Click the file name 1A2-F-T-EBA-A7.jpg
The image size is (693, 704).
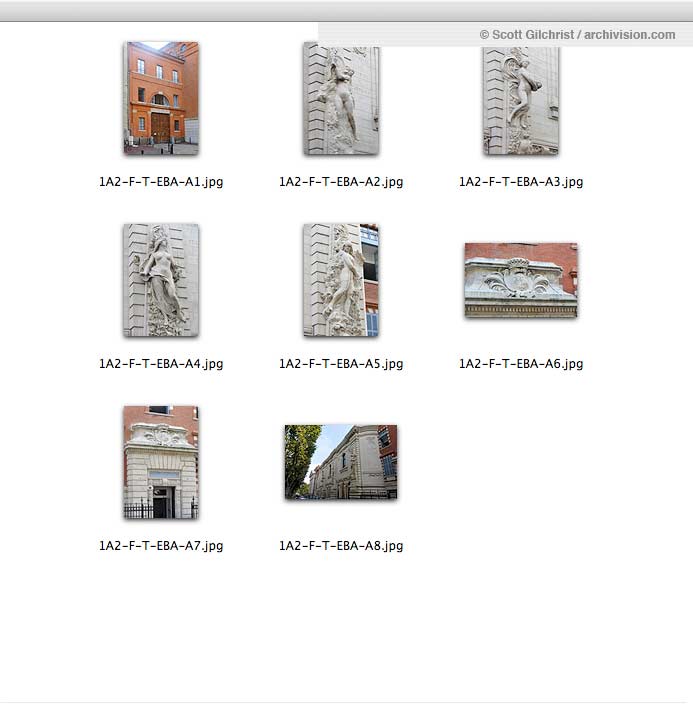tap(161, 546)
